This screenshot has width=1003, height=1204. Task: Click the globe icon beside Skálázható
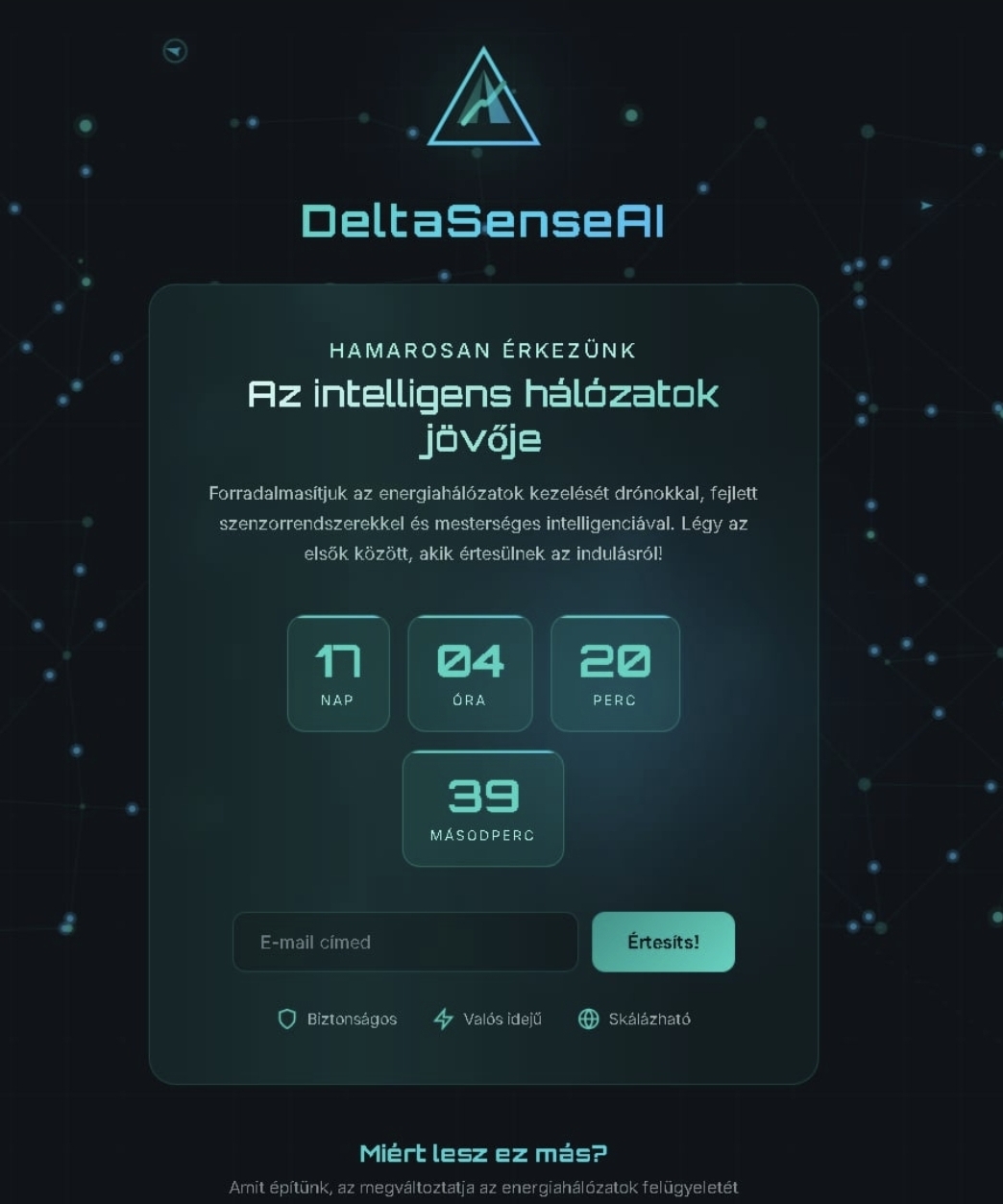pyautogui.click(x=588, y=1020)
